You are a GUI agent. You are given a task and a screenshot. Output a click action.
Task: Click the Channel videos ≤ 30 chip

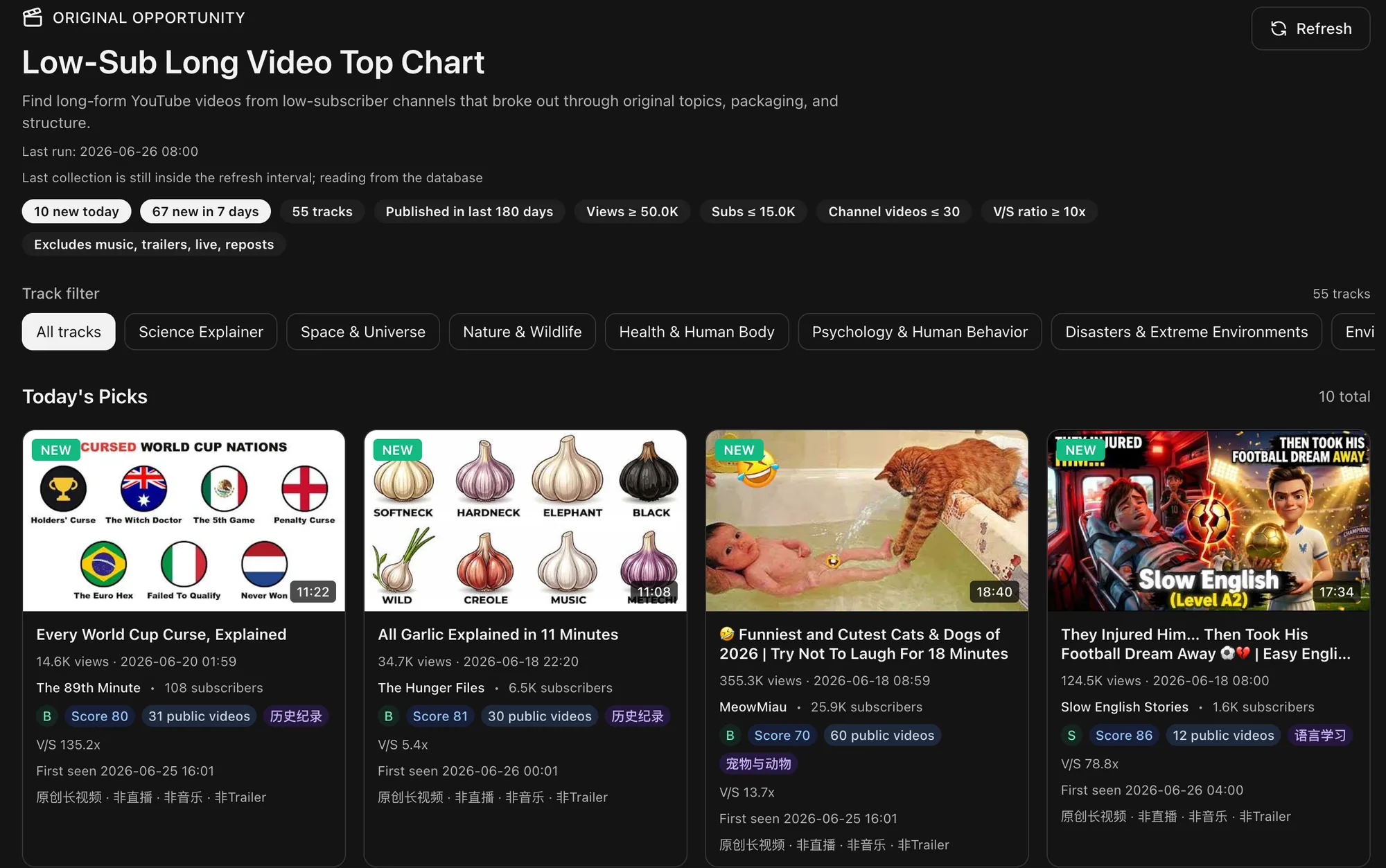(x=894, y=211)
